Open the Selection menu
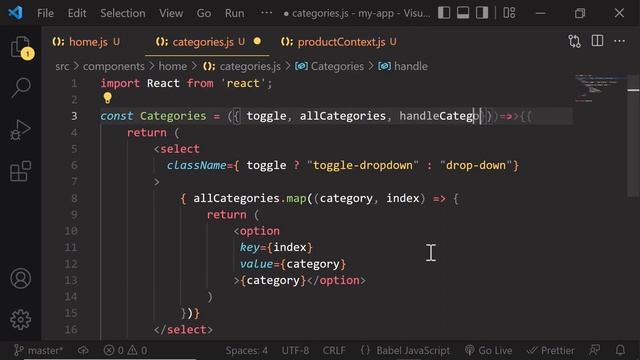 tap(123, 13)
